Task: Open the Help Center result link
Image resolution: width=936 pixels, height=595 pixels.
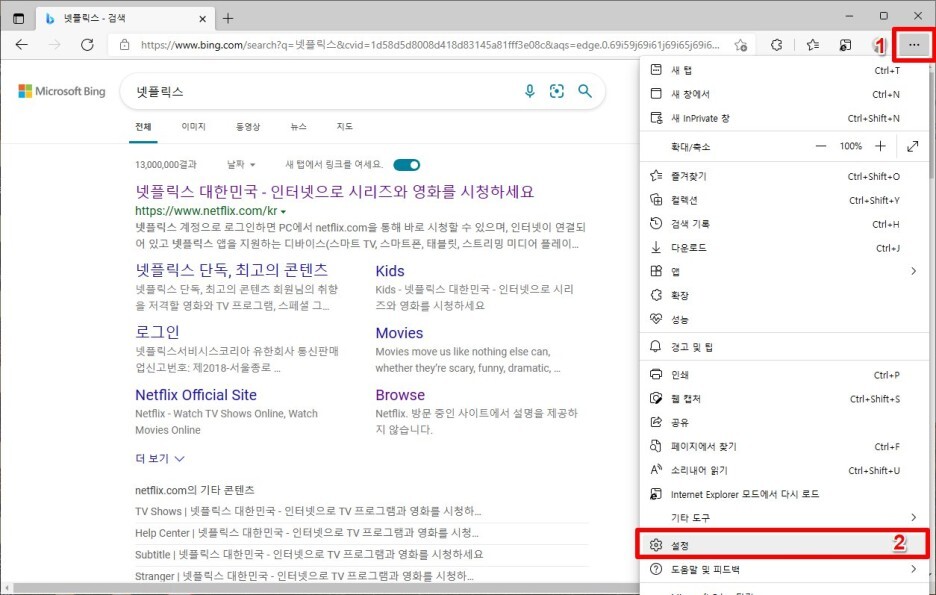Action: (x=307, y=533)
